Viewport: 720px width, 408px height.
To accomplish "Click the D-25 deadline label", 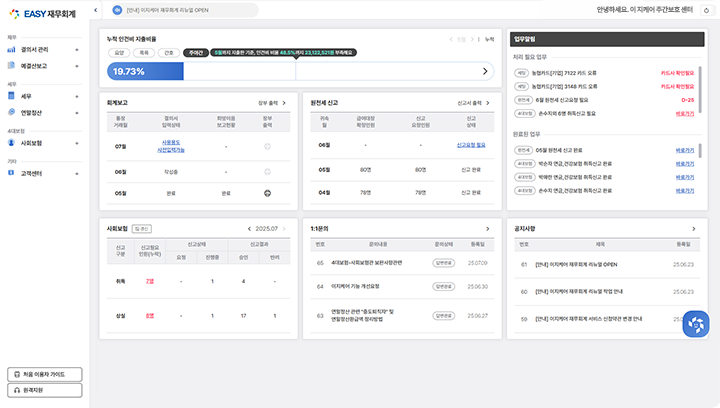I will point(687,100).
